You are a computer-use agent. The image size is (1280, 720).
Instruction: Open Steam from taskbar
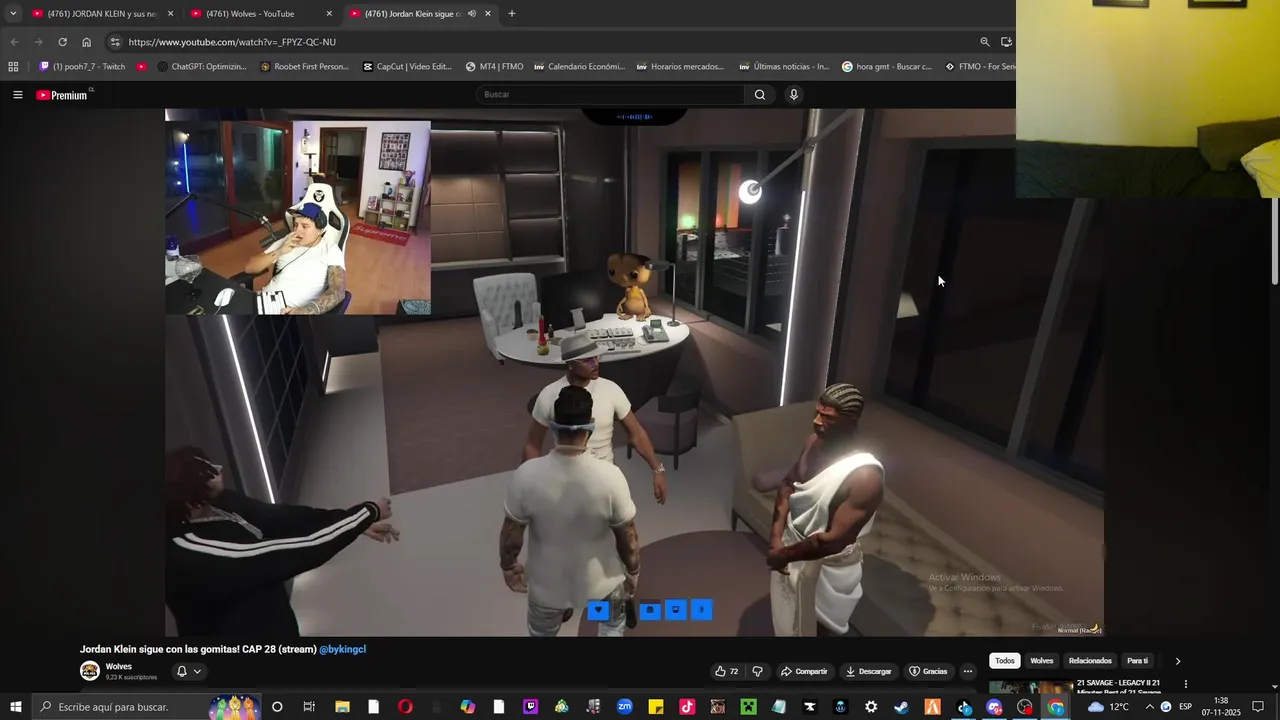tap(901, 707)
